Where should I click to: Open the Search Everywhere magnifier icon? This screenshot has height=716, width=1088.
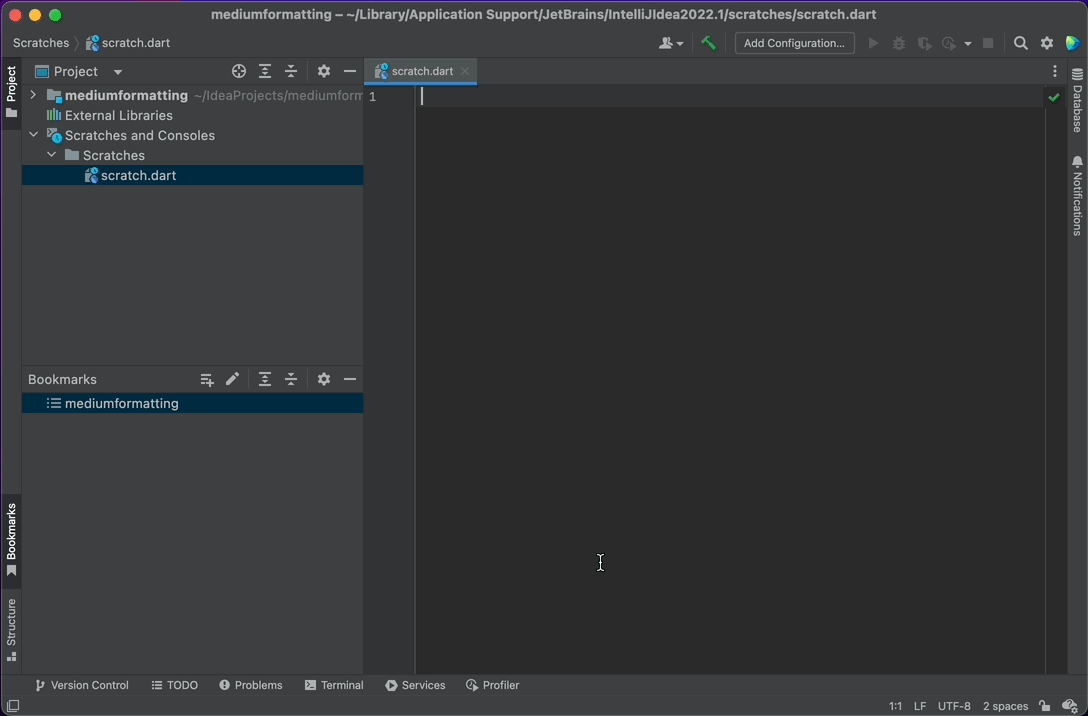click(x=1019, y=43)
